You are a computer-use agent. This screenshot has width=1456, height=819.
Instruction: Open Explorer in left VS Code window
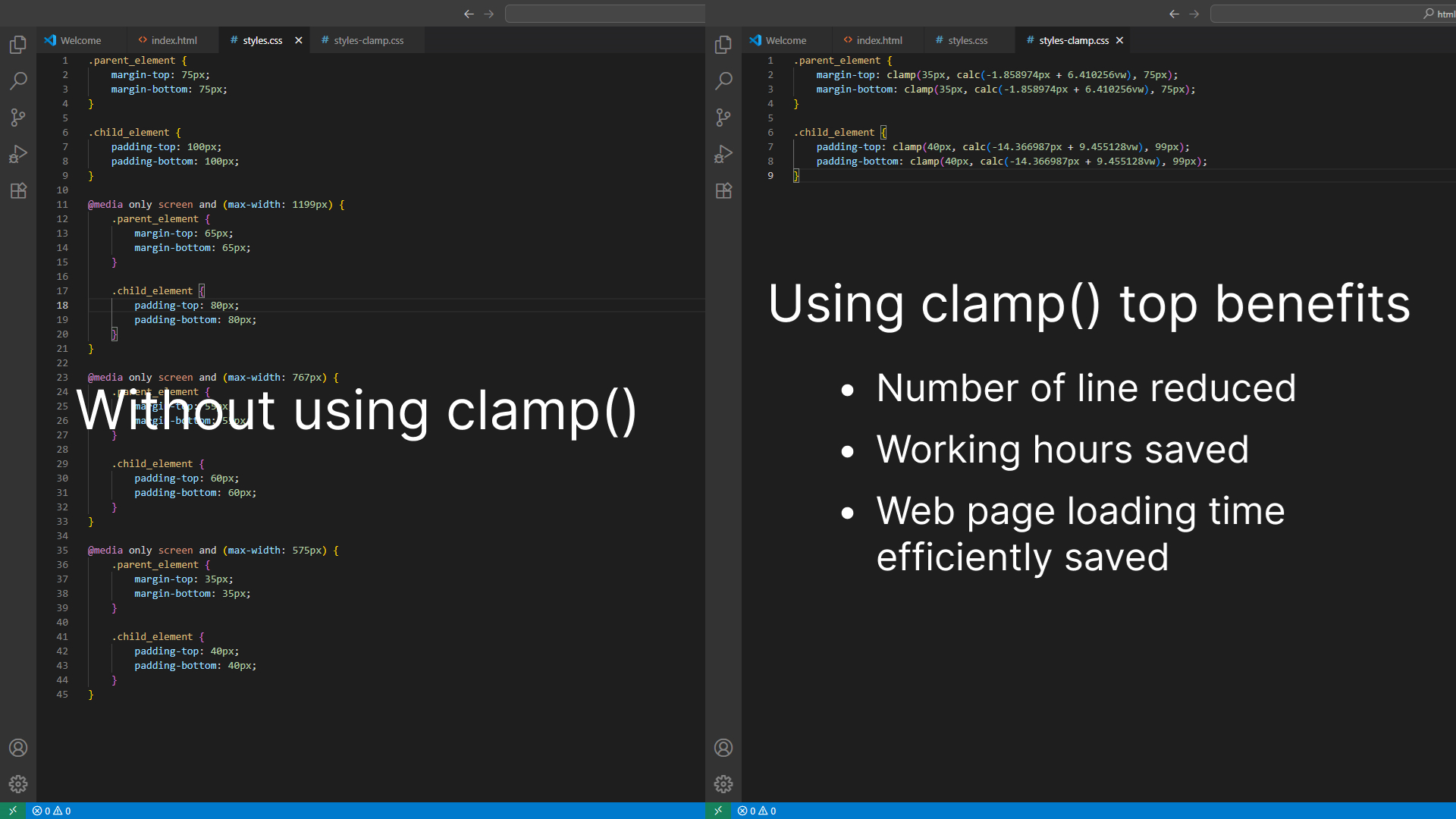(x=18, y=45)
